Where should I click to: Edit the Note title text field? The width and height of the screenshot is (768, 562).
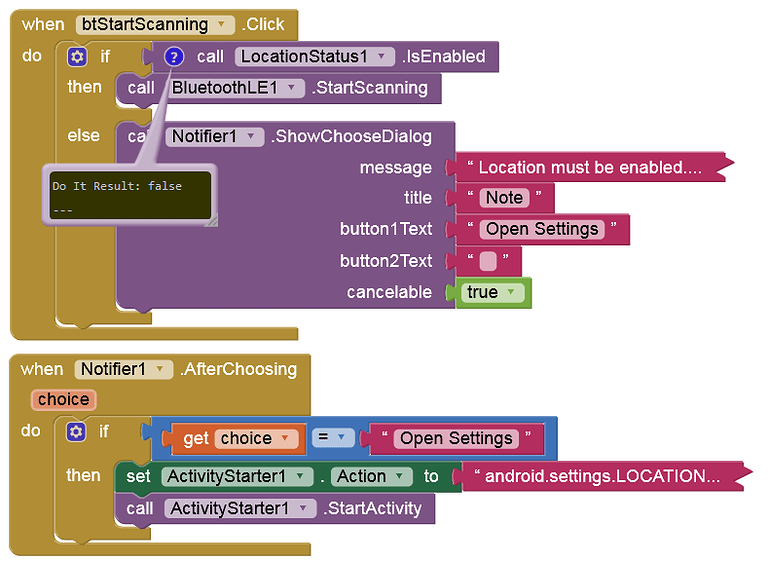tap(504, 198)
